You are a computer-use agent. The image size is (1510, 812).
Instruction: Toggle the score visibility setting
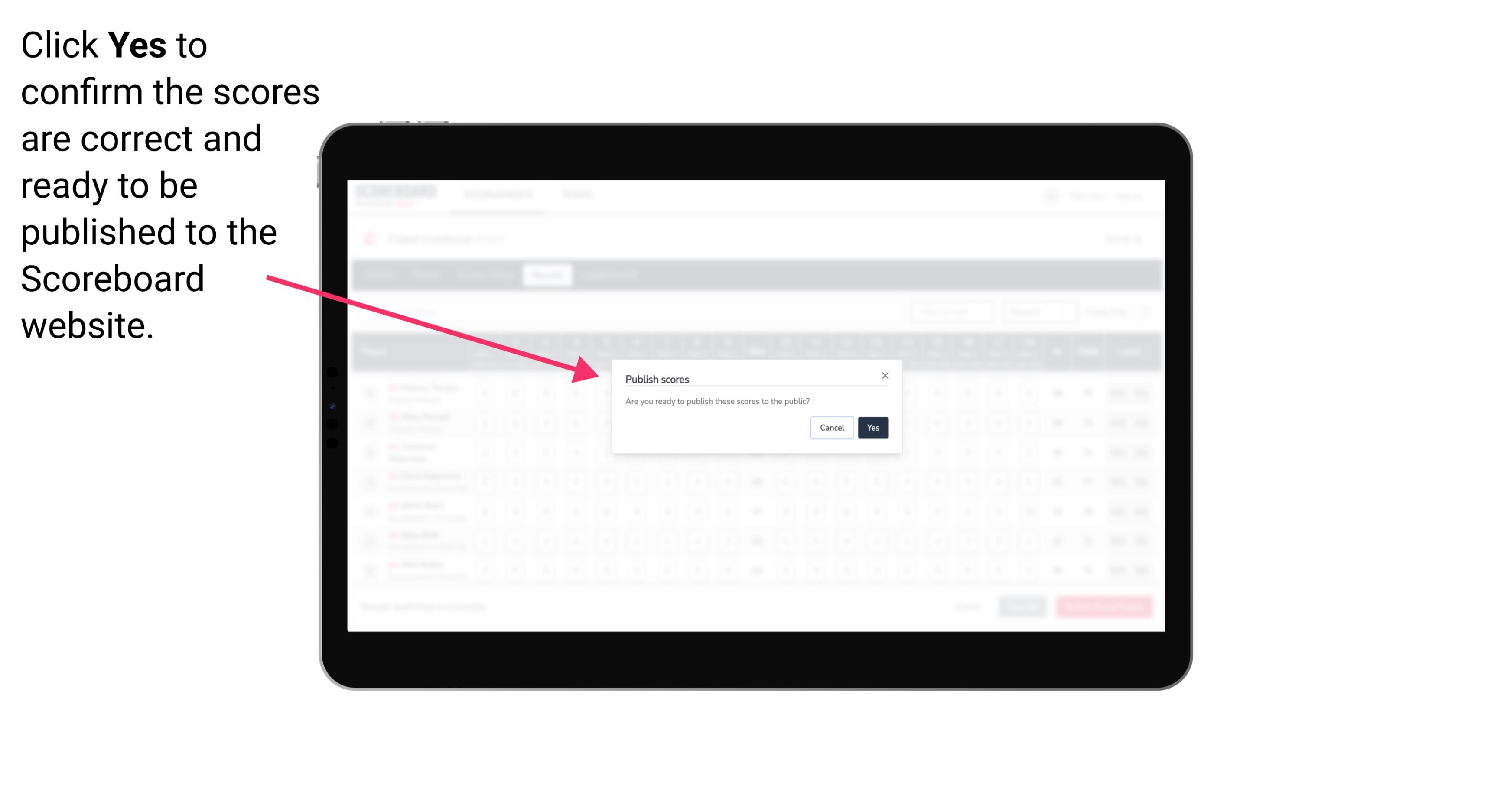[872, 427]
